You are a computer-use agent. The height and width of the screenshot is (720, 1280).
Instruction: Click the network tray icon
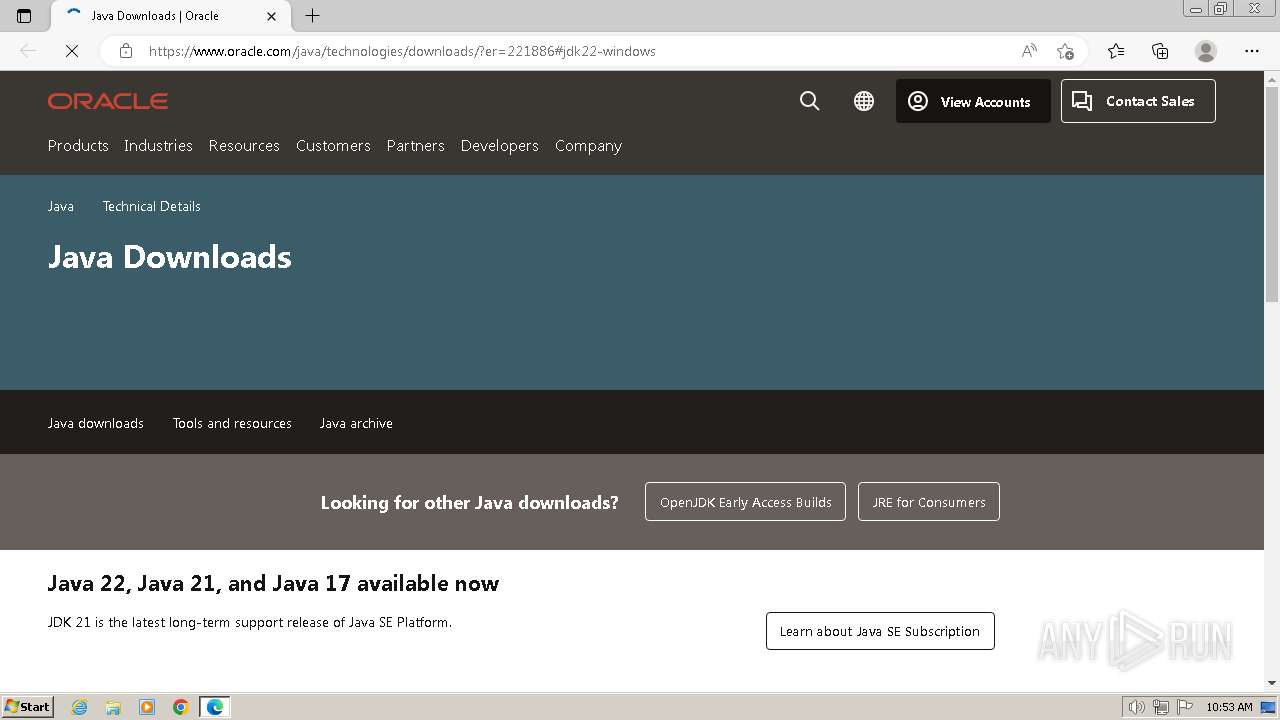1161,707
